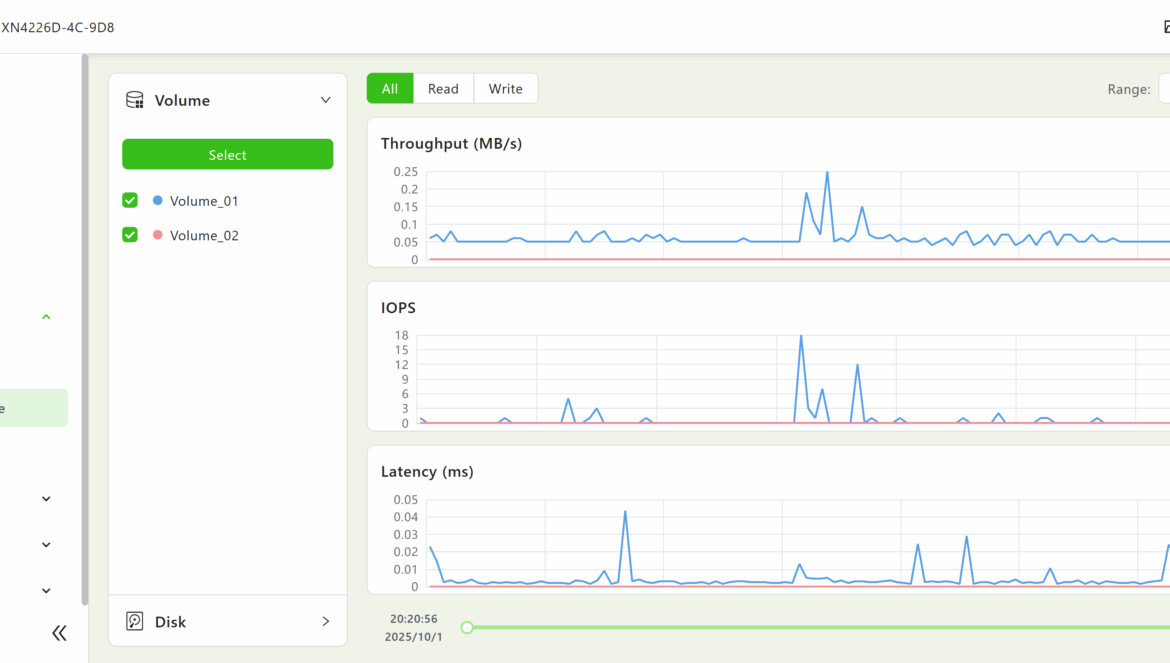Screen dimensions: 1170x663
Task: Click the timeline slider handle at 20:20:56
Action: pos(467,628)
